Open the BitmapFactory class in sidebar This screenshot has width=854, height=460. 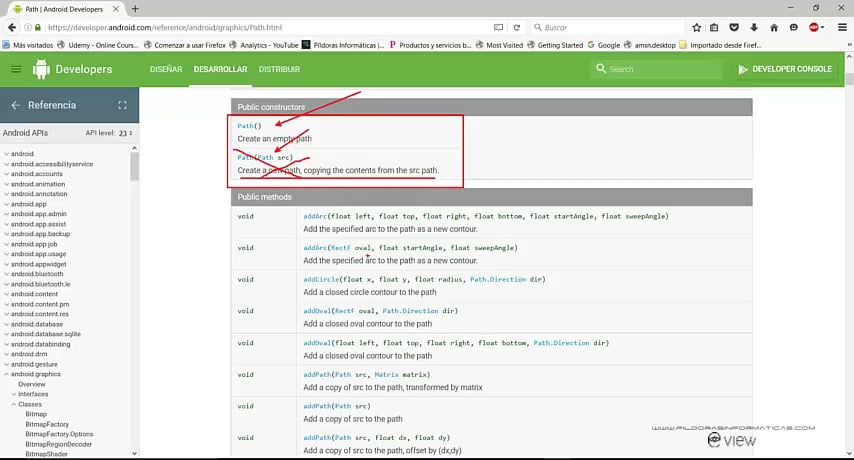[x=47, y=424]
